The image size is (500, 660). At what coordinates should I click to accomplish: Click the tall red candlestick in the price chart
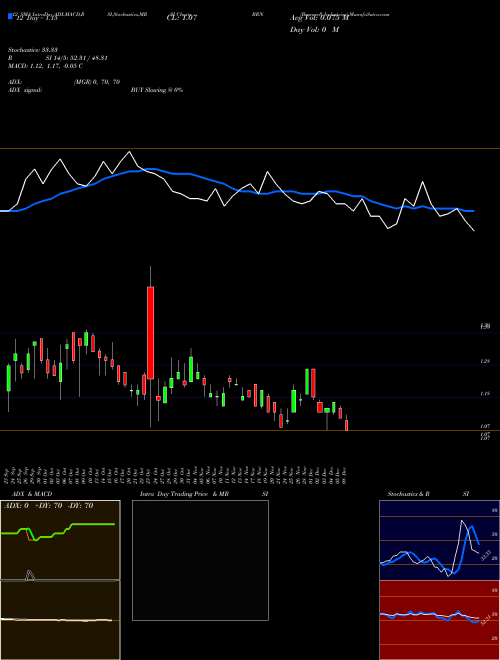pos(150,333)
